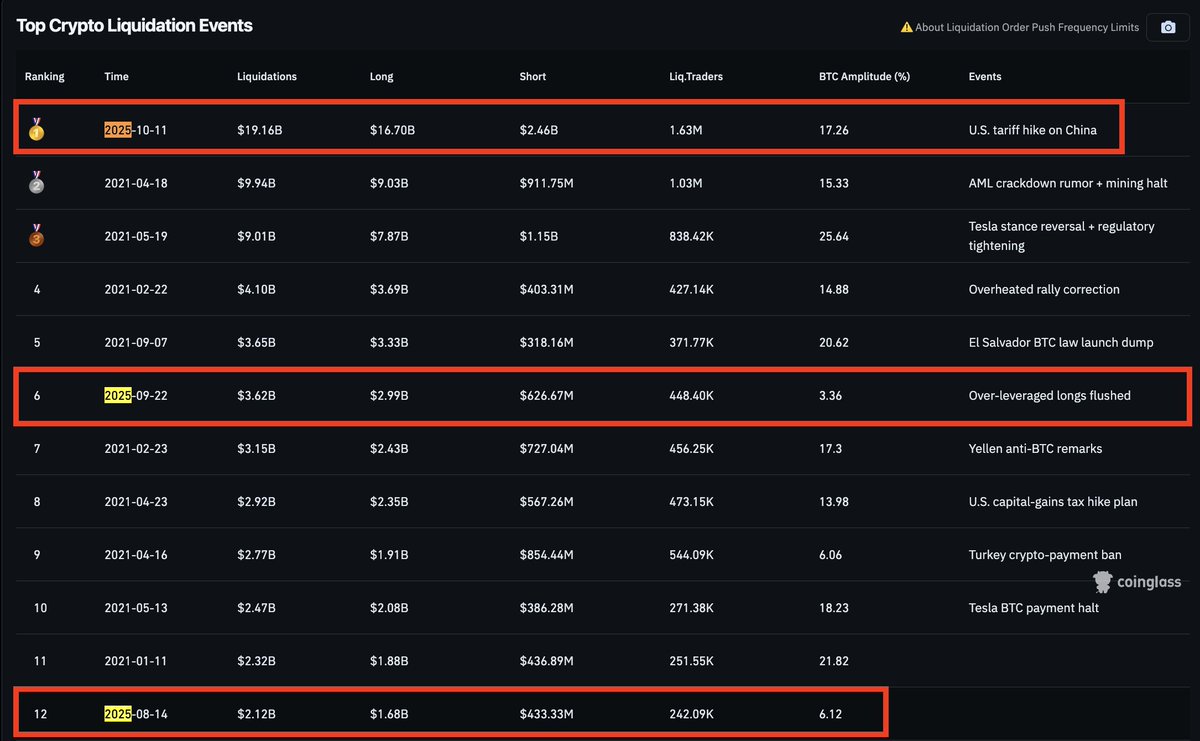Image resolution: width=1200 pixels, height=741 pixels.
Task: Click Over-leveraged longs flushed event
Action: (1050, 395)
